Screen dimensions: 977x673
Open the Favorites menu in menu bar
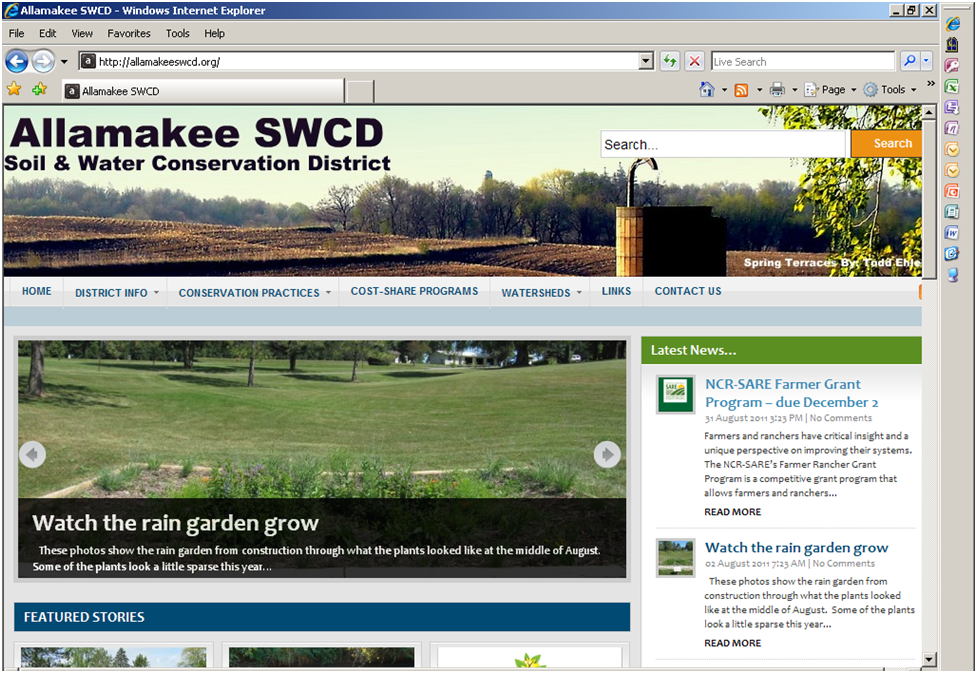coord(129,33)
